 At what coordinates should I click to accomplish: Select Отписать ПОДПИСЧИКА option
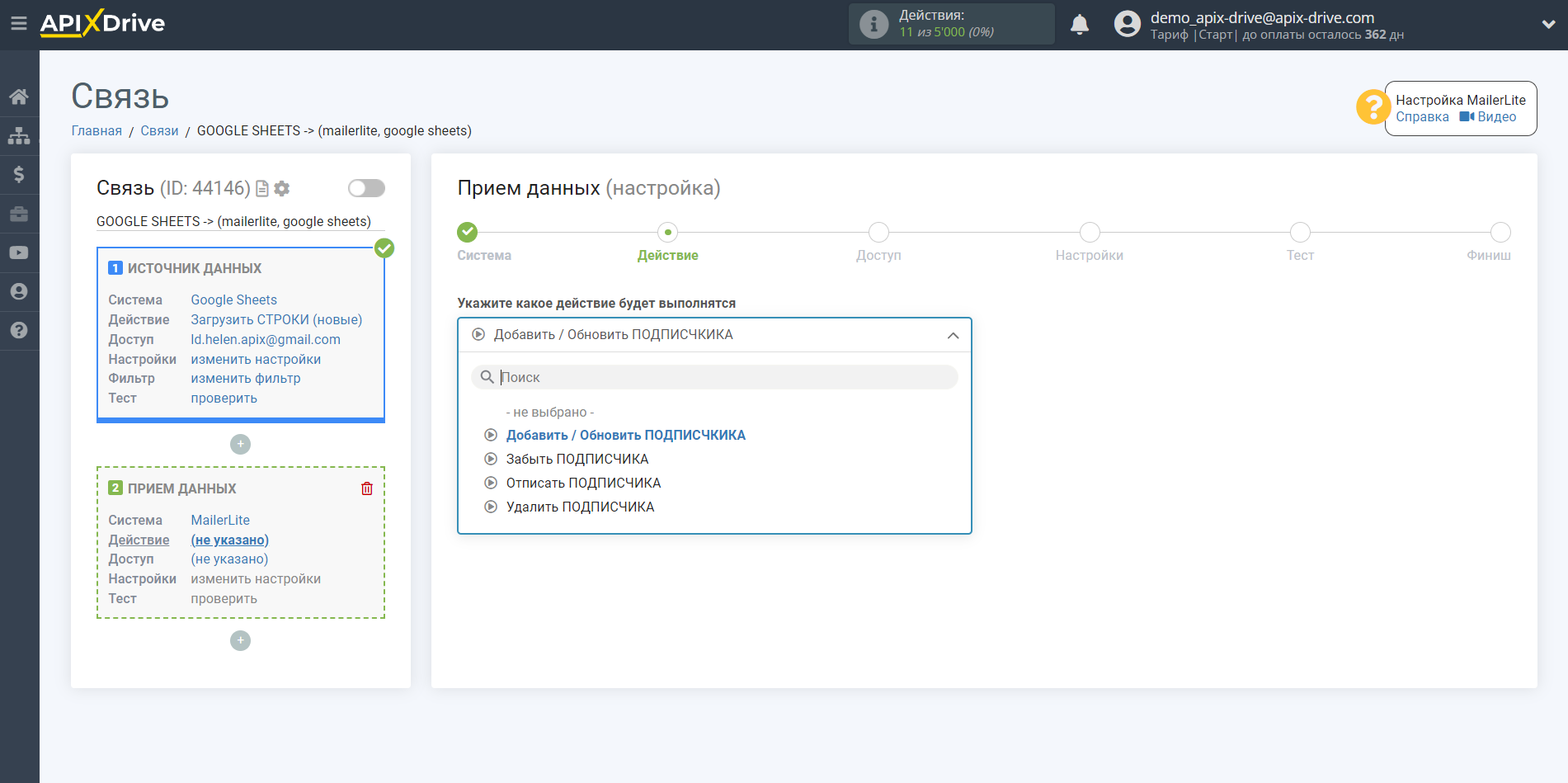(583, 483)
